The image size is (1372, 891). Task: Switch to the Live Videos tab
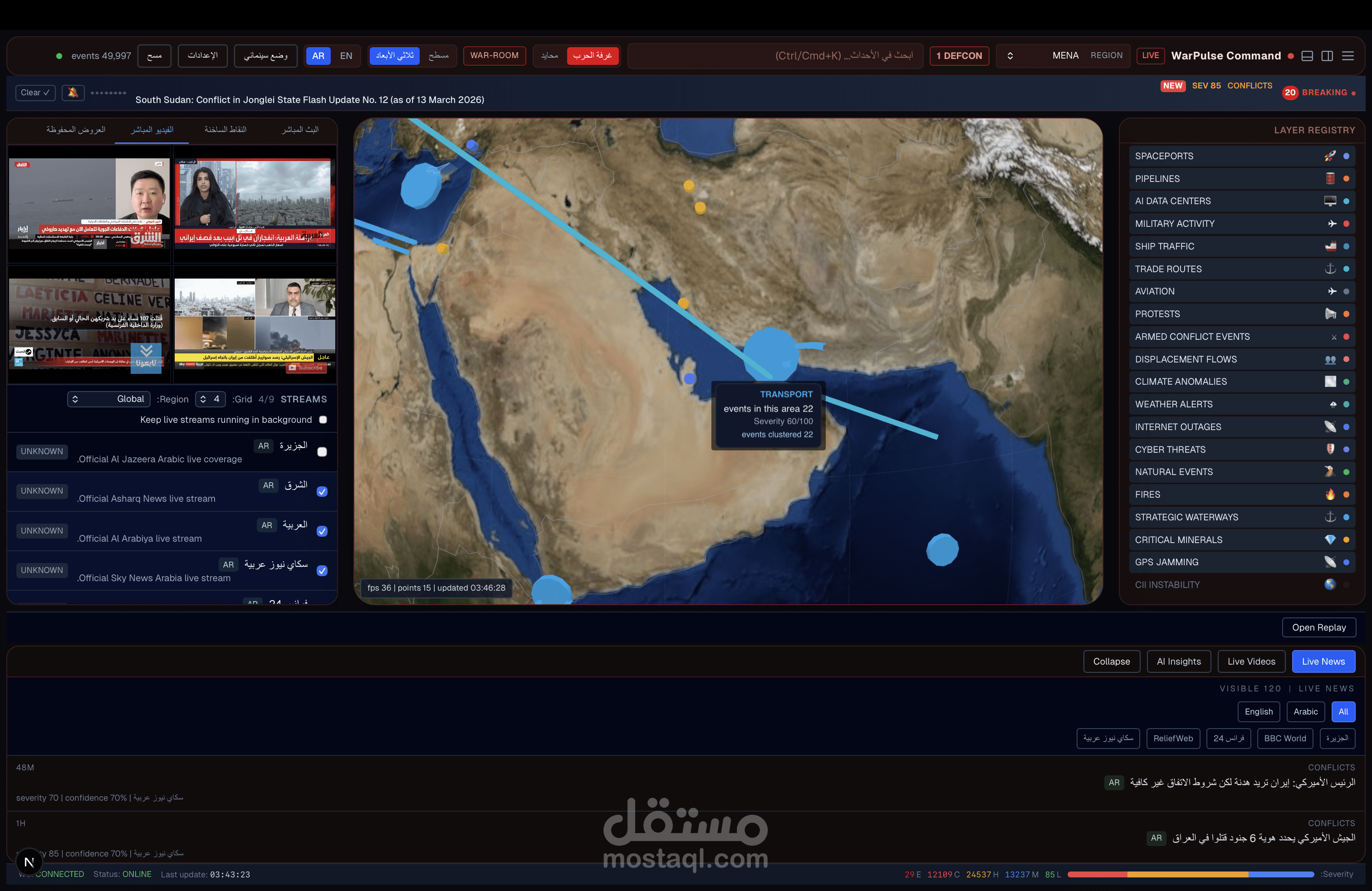click(1251, 661)
